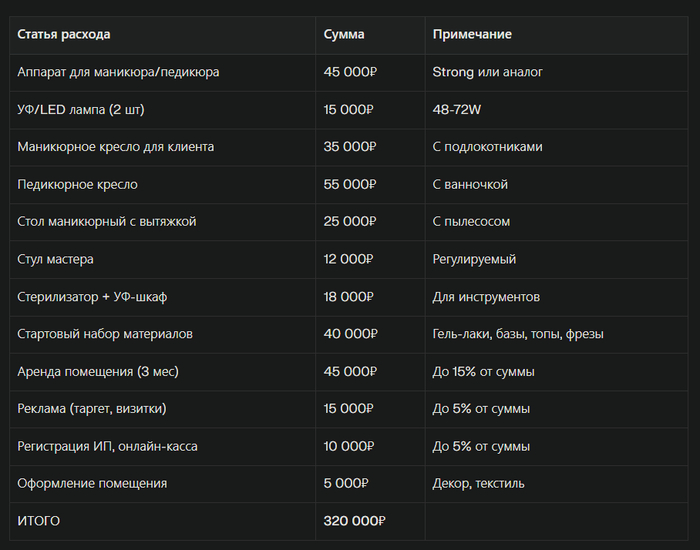Select the "Стул мастера" cell

point(56,259)
